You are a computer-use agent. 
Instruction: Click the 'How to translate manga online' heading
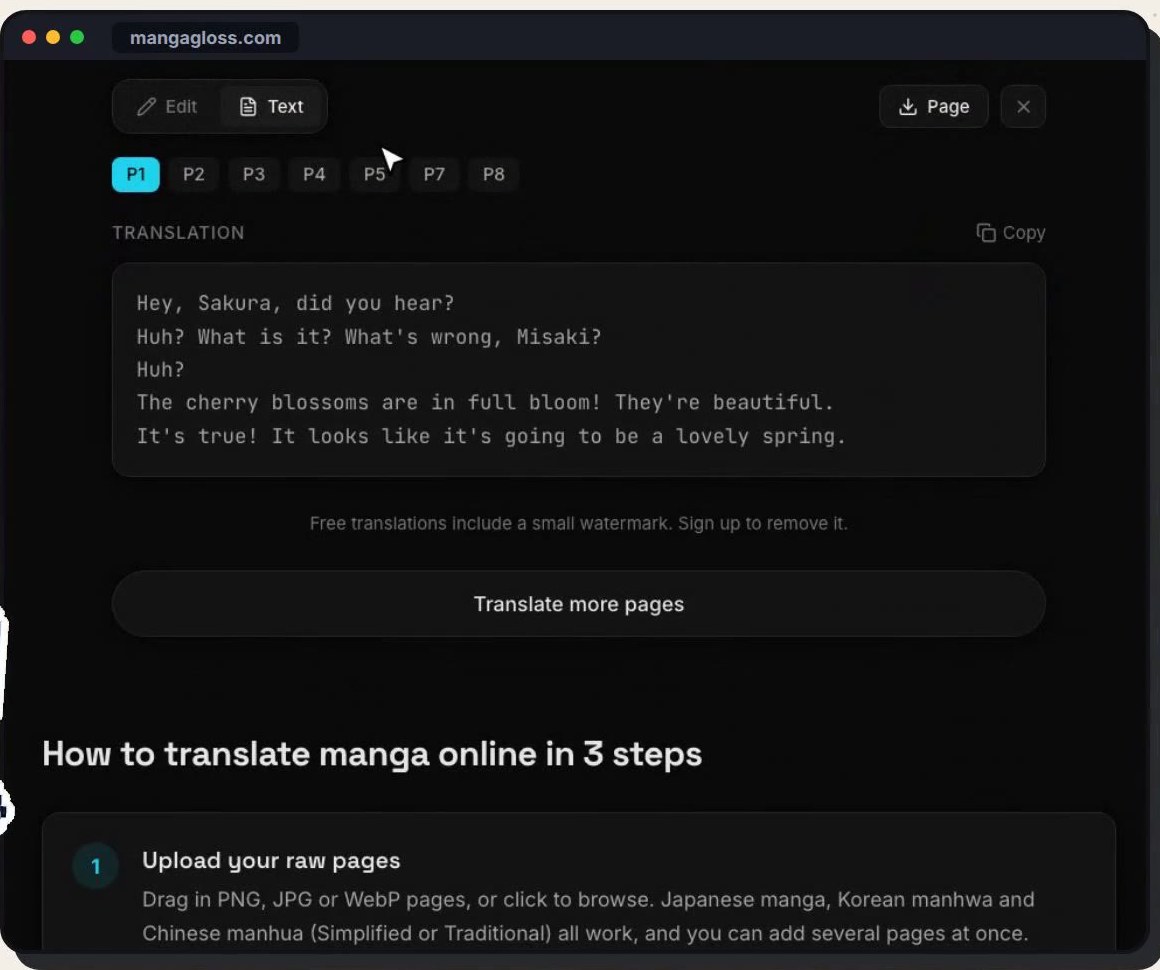pyautogui.click(x=372, y=755)
